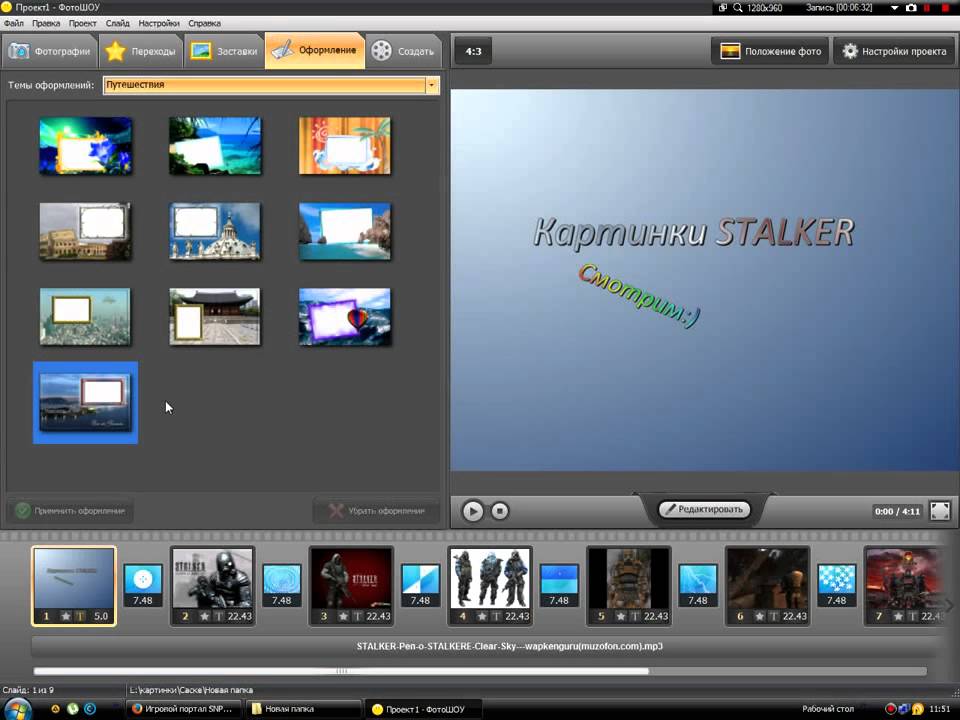Open the Фотографии tab
This screenshot has height=720, width=960.
pyautogui.click(x=50, y=51)
